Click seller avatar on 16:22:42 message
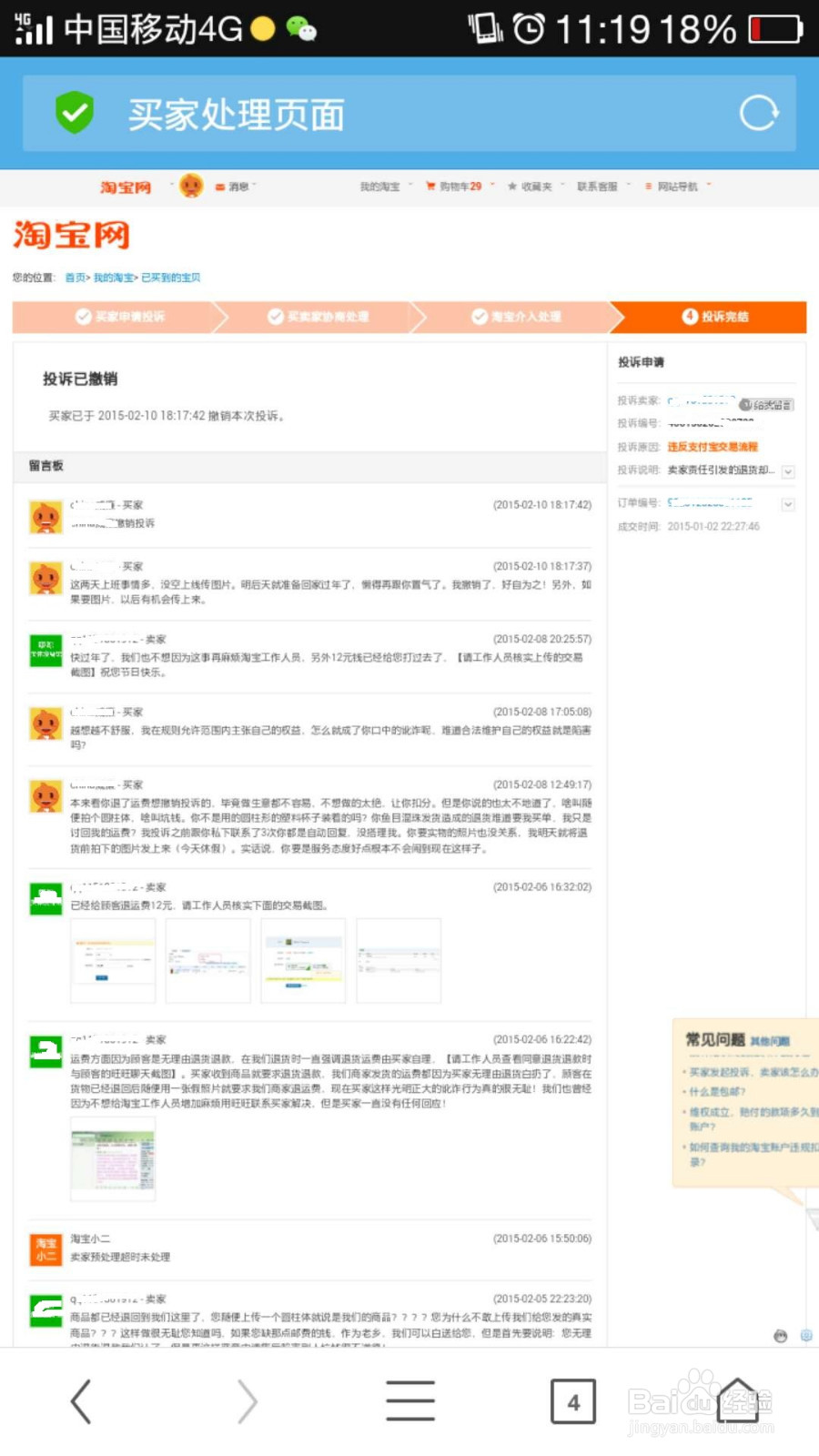 click(45, 1052)
